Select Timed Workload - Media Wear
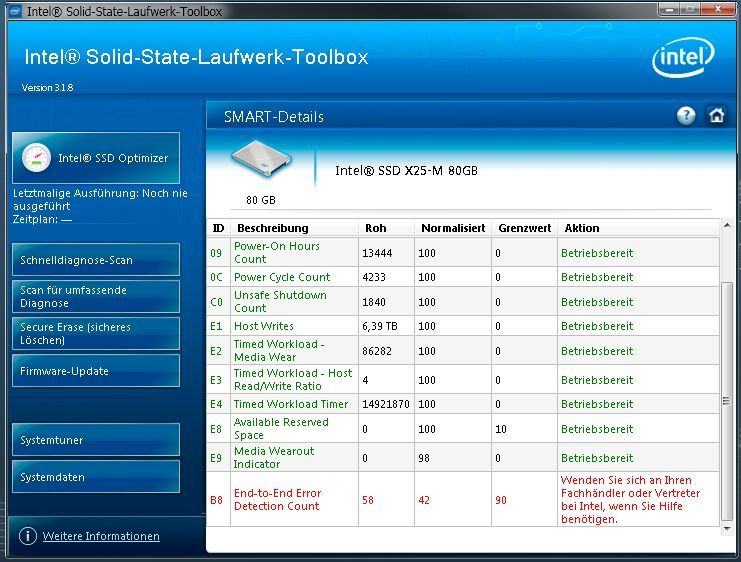The height and width of the screenshot is (562, 741). pos(279,351)
